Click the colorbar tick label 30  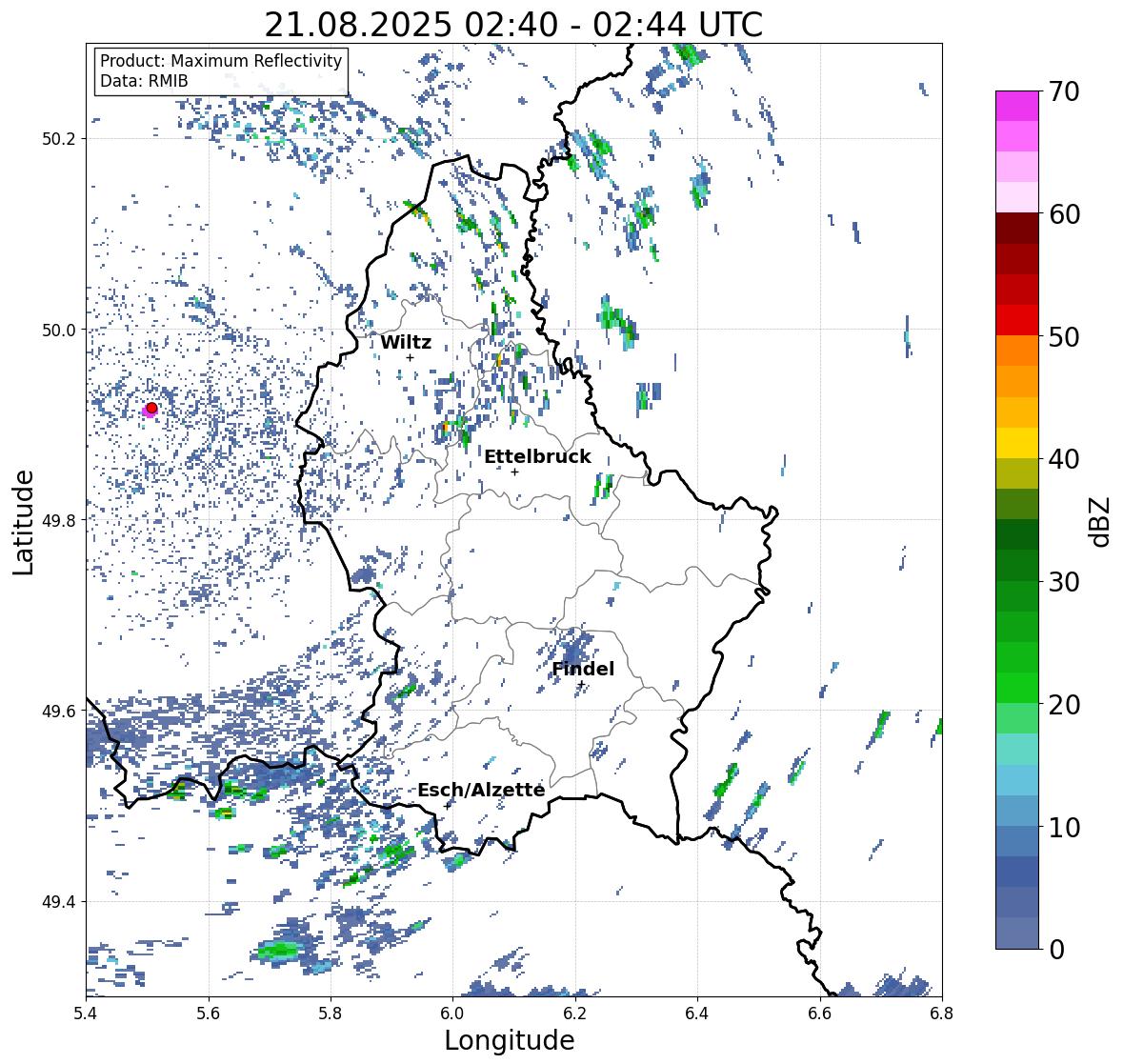1063,581
